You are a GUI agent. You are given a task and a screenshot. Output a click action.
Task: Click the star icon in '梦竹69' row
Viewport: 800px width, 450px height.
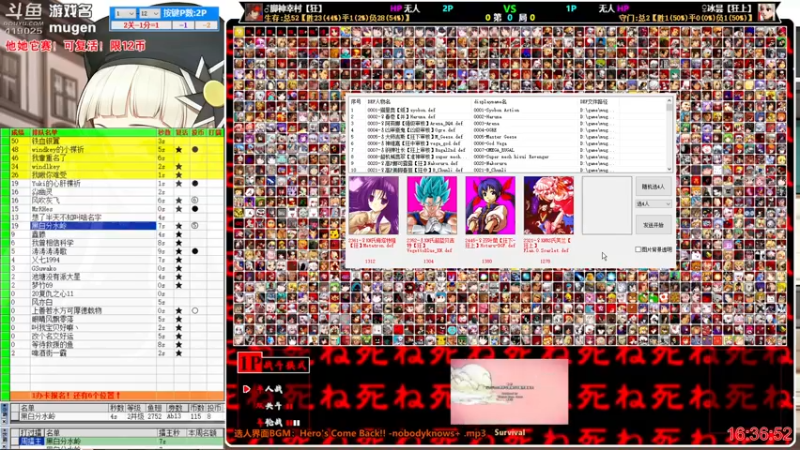pos(179,285)
